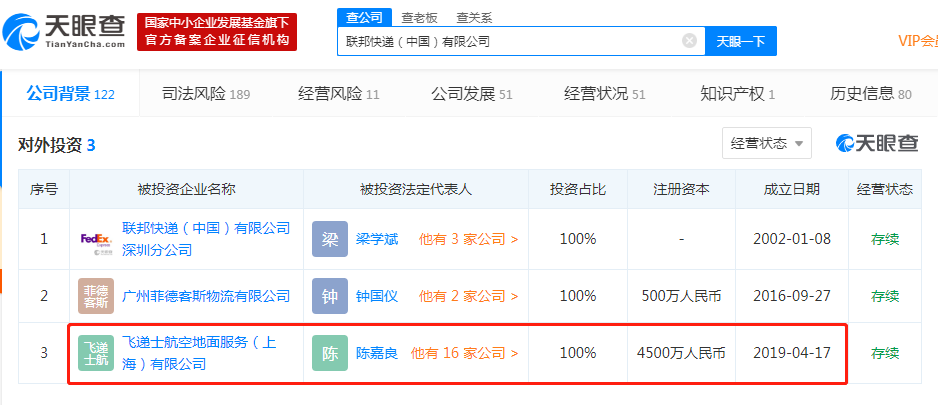
Task: Switch to the 查老板 search tab
Action: click(x=419, y=18)
